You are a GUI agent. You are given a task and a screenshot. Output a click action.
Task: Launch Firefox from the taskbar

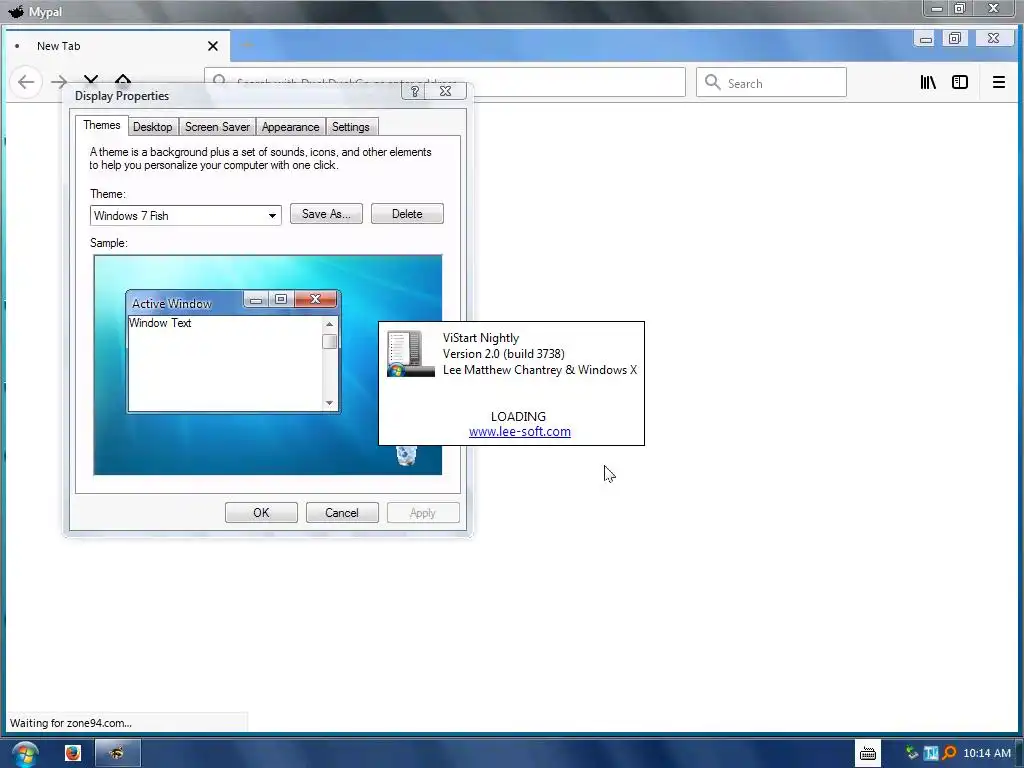coord(72,753)
